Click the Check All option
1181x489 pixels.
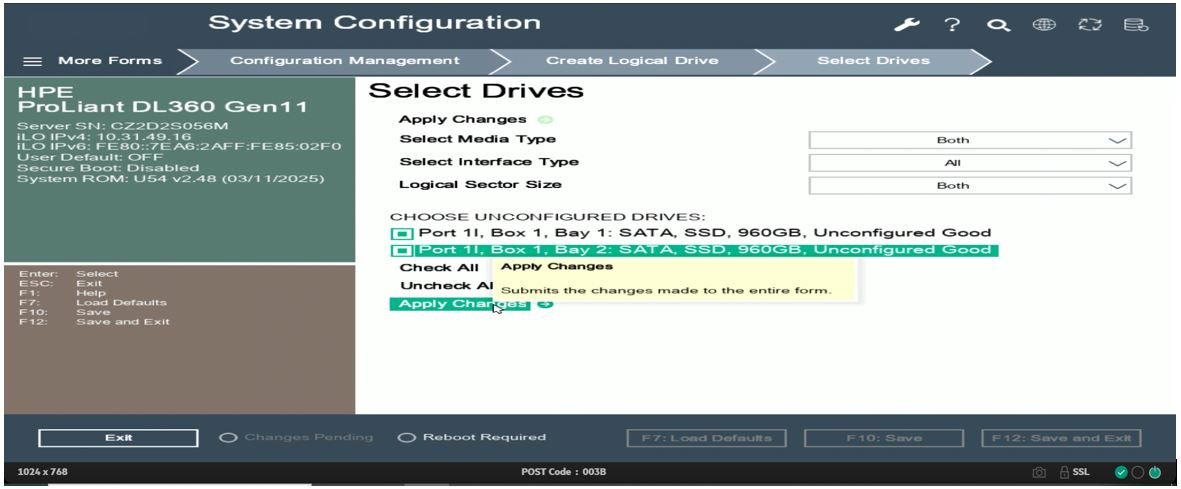pos(439,267)
